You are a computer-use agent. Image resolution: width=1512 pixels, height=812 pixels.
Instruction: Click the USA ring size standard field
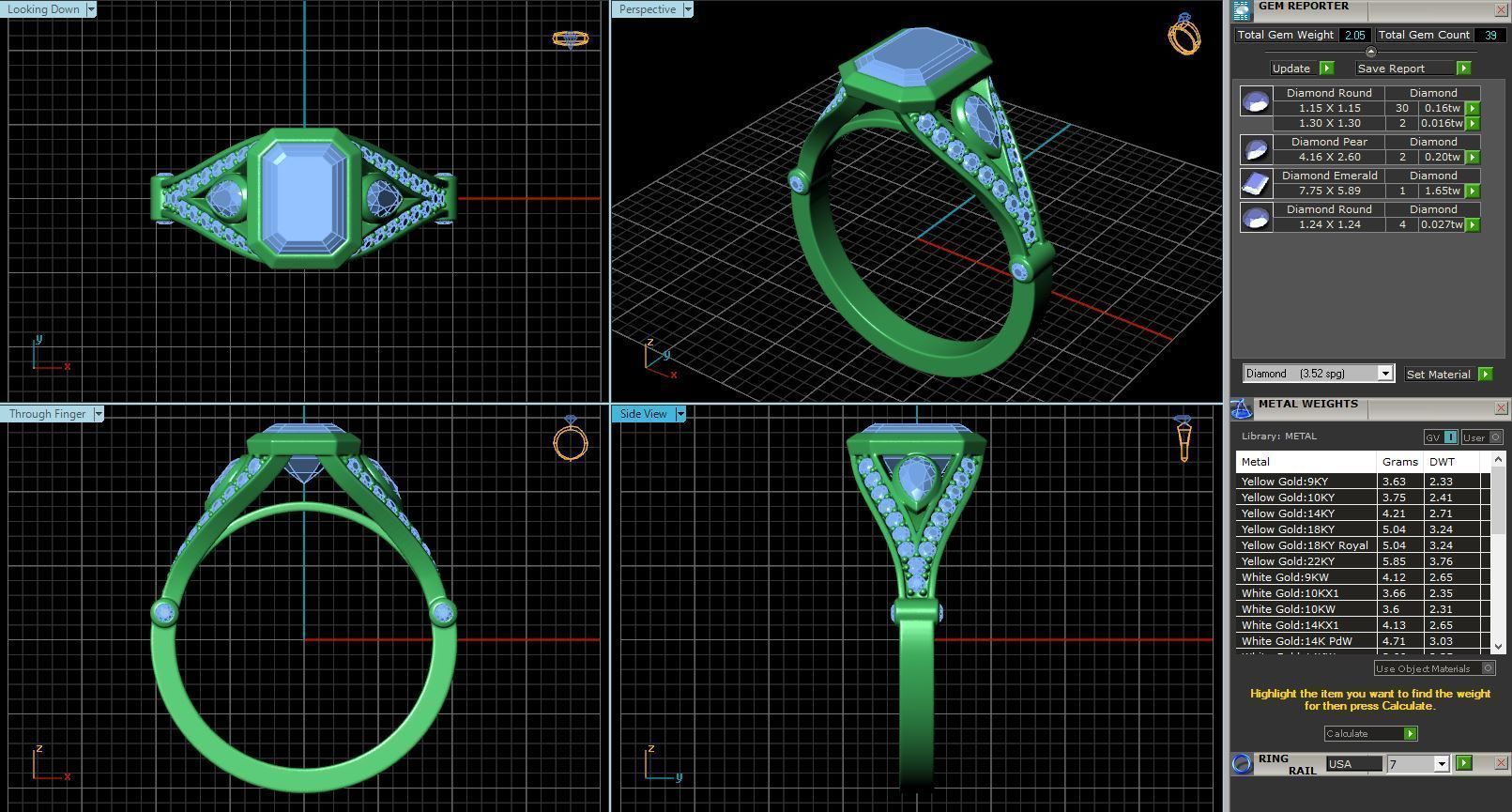pyautogui.click(x=1353, y=764)
